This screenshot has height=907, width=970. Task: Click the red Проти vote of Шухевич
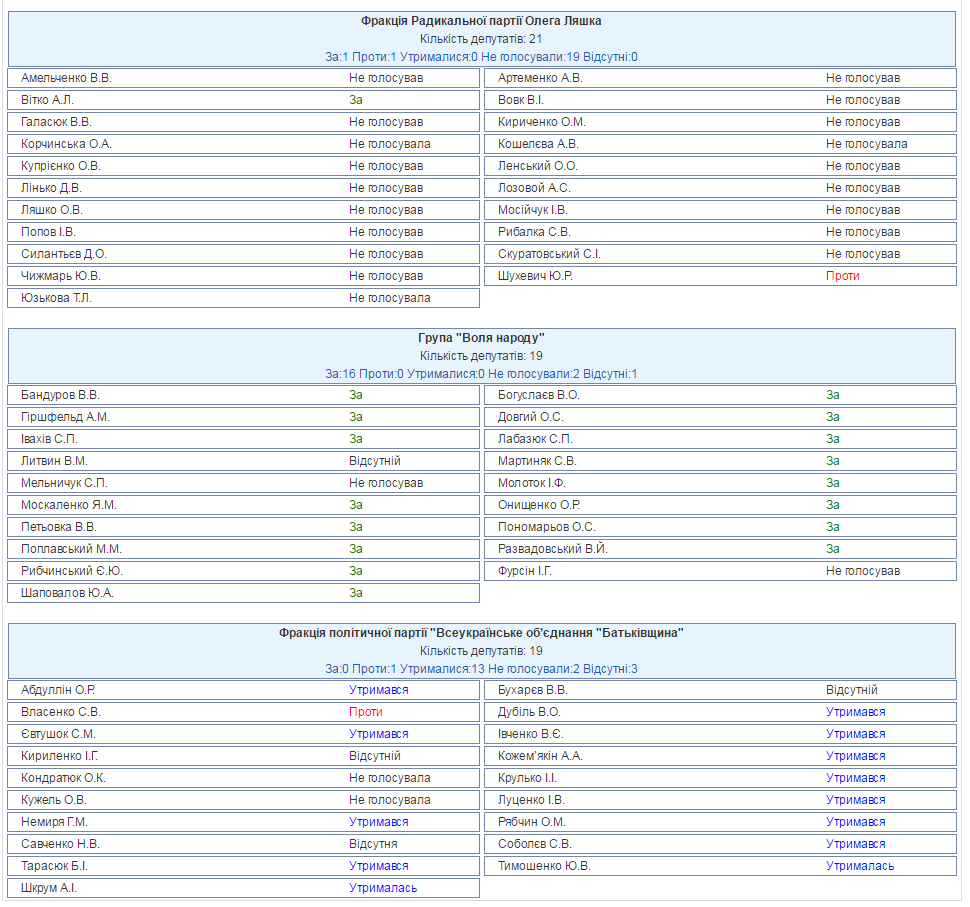843,276
